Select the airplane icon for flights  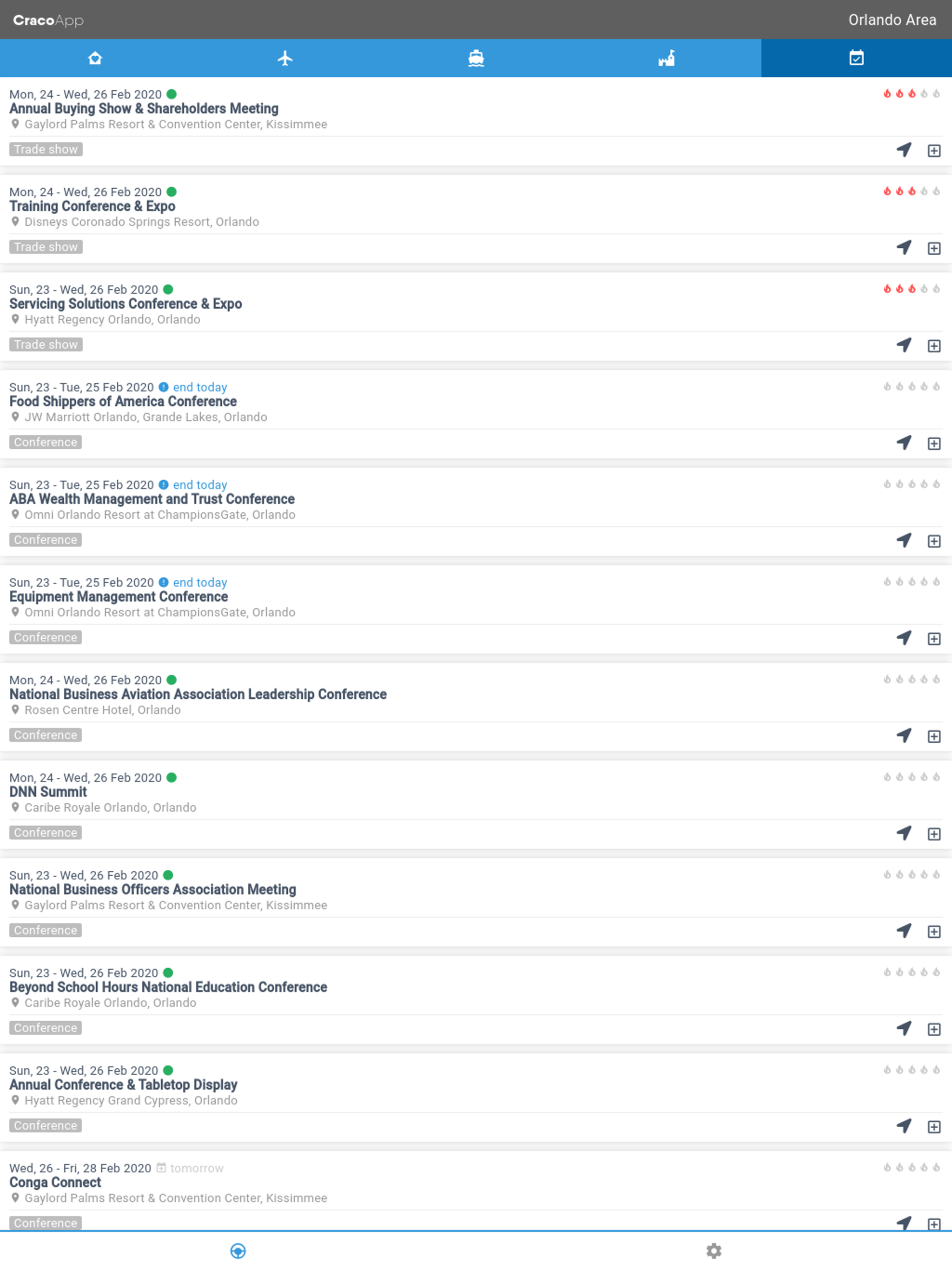click(285, 58)
